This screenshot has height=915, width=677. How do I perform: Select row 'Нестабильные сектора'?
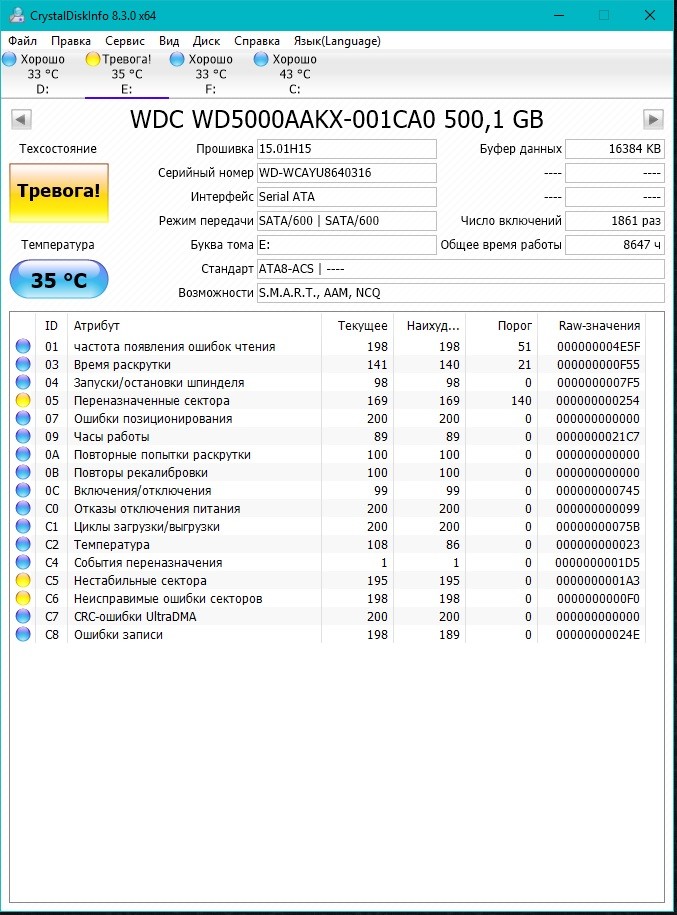pos(328,580)
